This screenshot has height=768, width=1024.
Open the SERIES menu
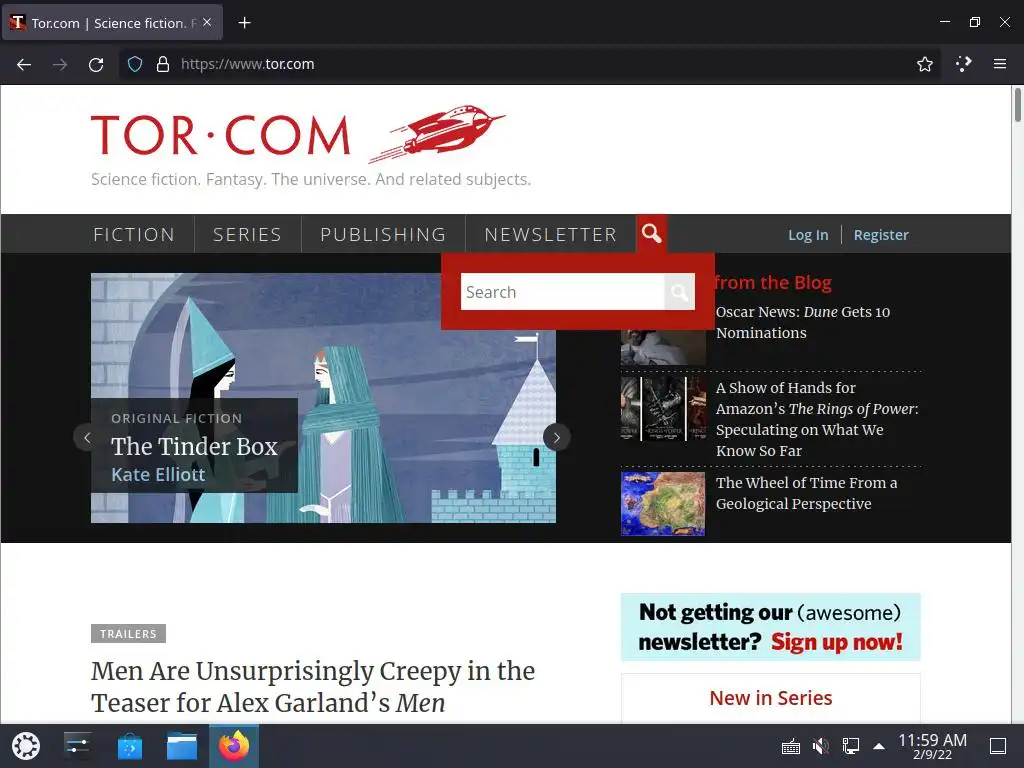point(248,234)
